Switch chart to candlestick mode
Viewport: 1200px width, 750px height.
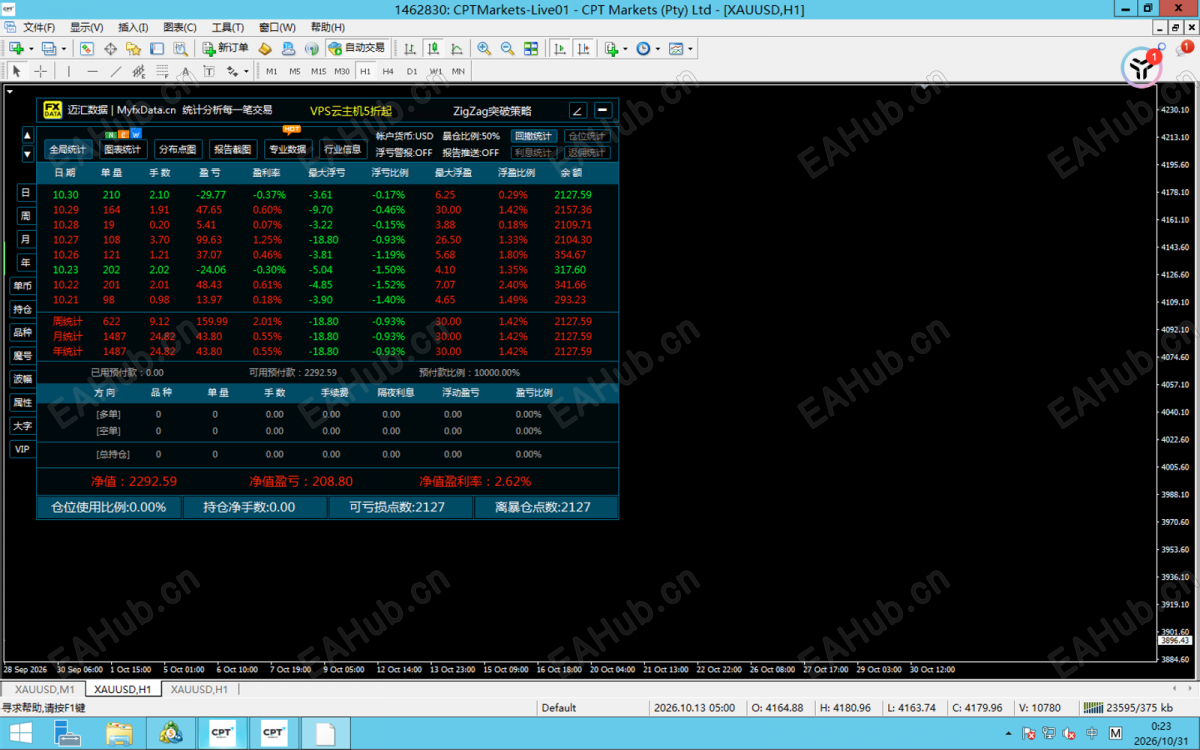433,48
